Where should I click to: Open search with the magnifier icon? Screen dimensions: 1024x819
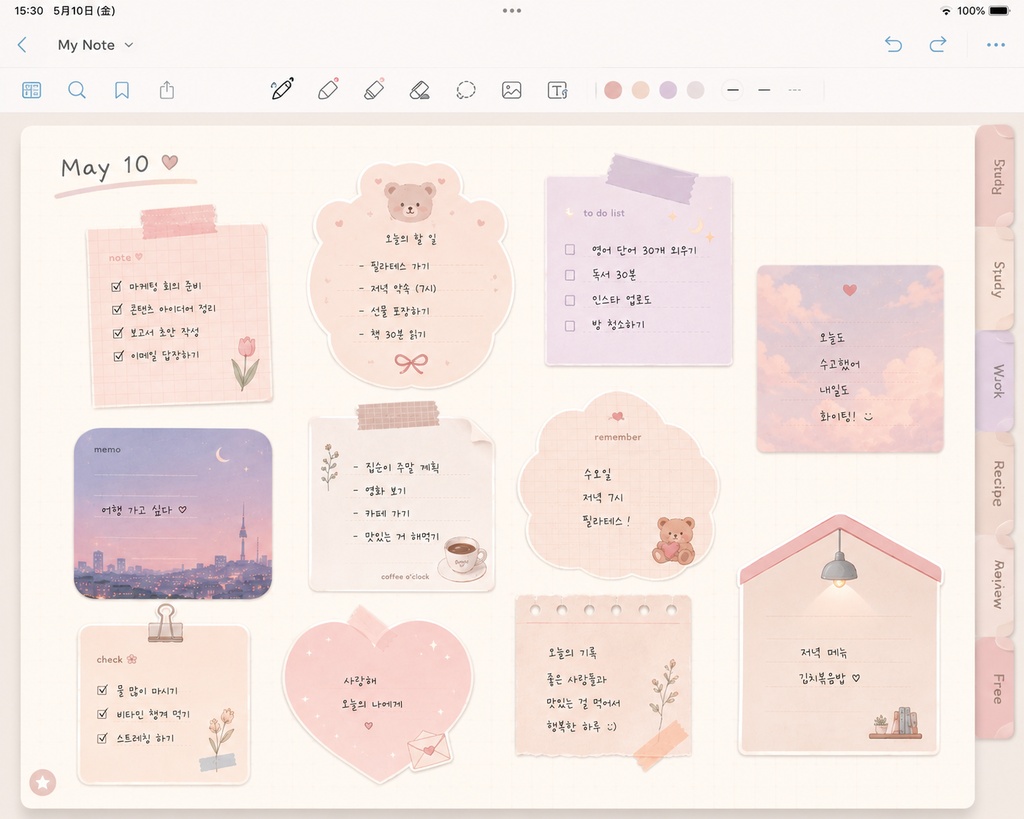coord(77,90)
